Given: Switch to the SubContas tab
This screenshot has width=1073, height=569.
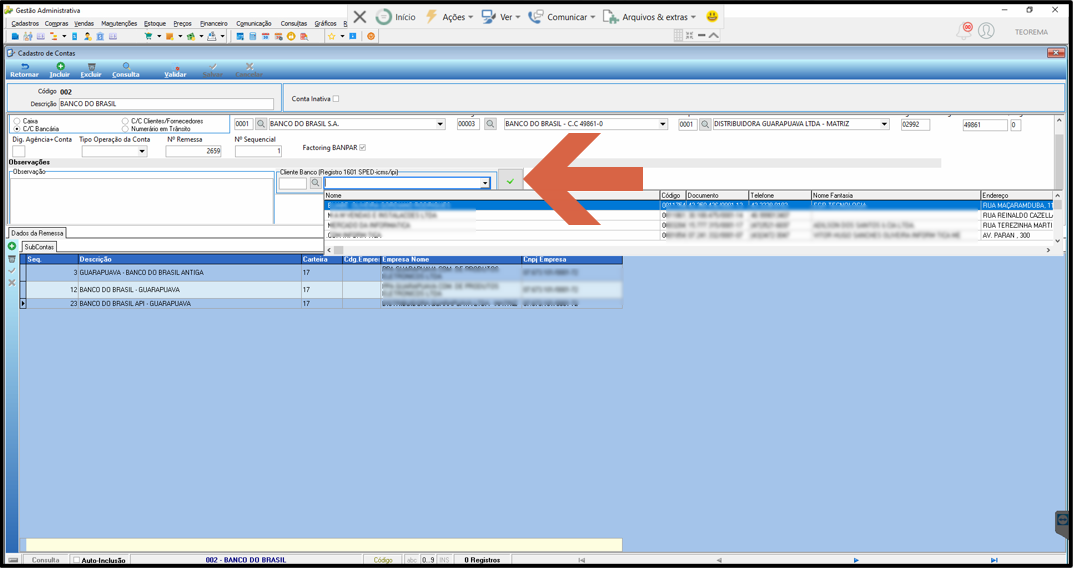Looking at the screenshot, I should (x=40, y=246).
